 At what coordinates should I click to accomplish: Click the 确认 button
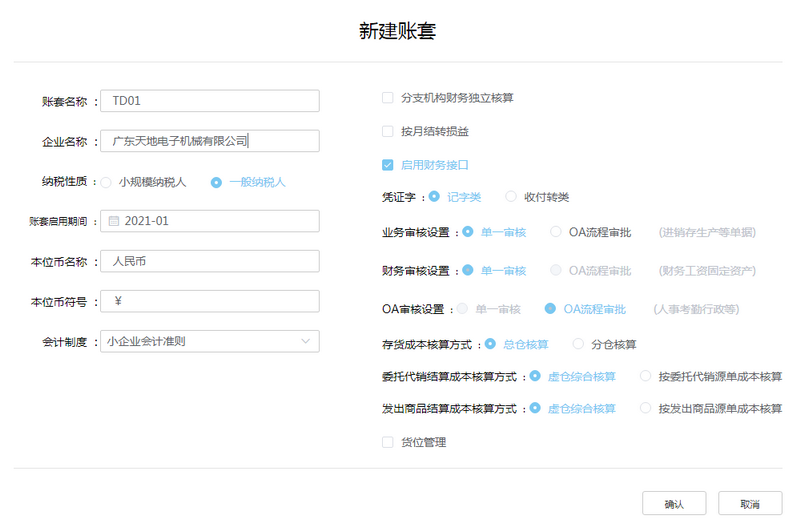click(674, 503)
